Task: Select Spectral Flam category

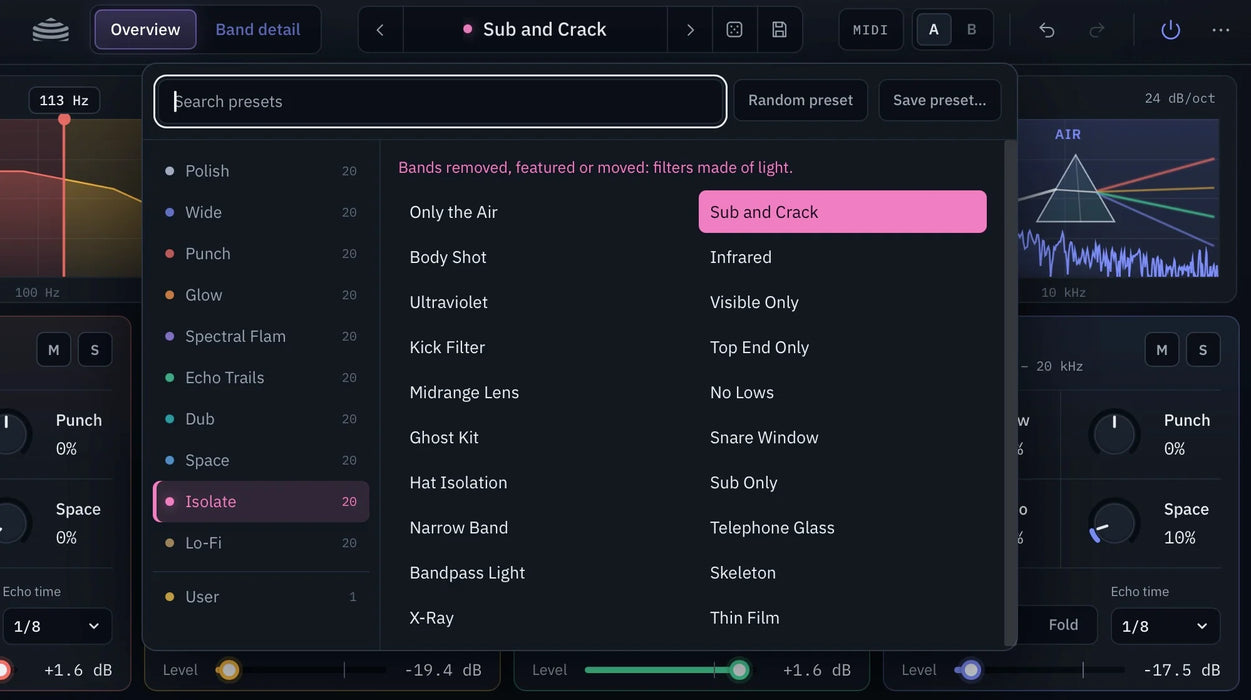Action: pyautogui.click(x=261, y=336)
